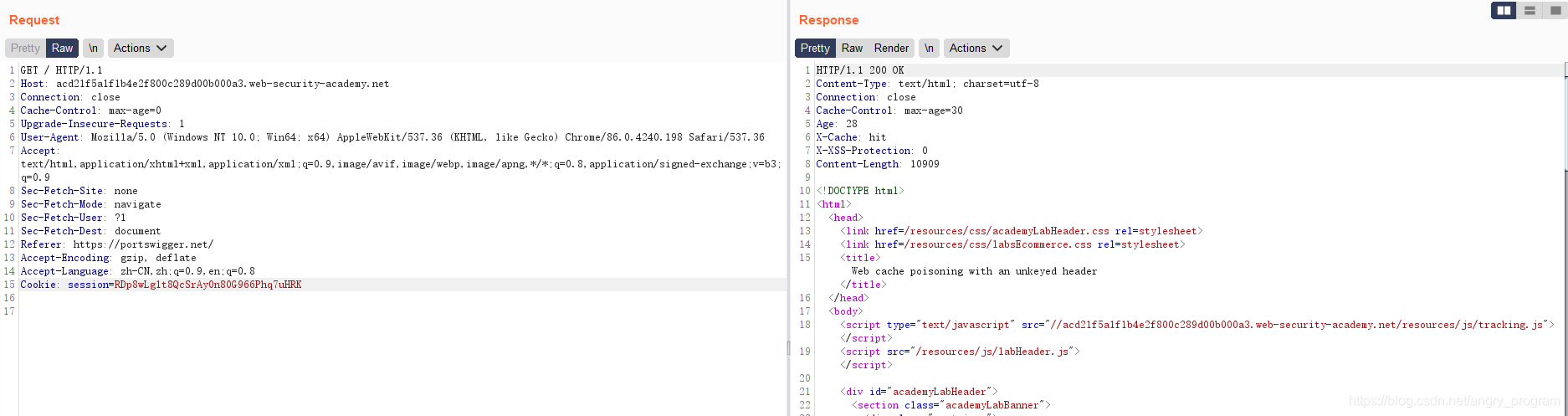1568x416 pixels.
Task: Click 'Connection: close' in the Request panel
Action: coord(70,97)
